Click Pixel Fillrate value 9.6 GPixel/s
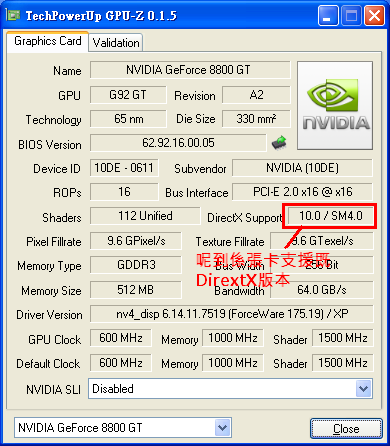This screenshot has width=390, height=446. coord(136,241)
